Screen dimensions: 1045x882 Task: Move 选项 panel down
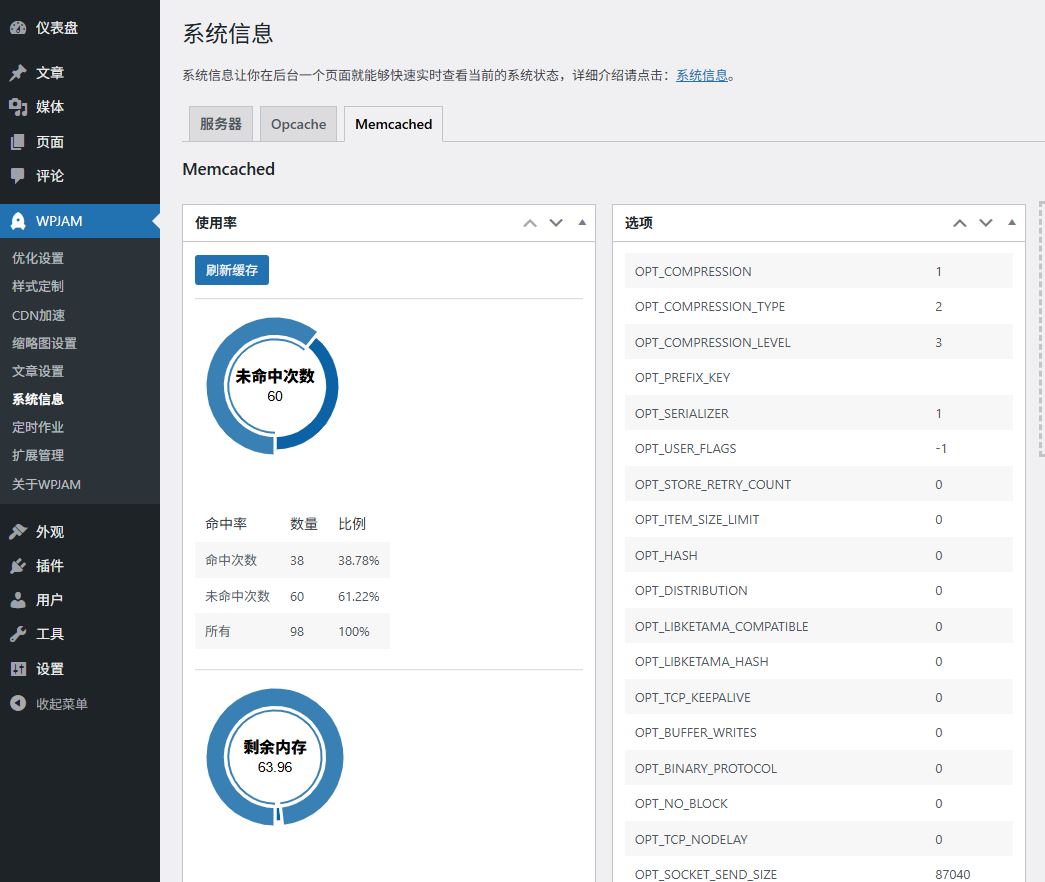tap(986, 223)
